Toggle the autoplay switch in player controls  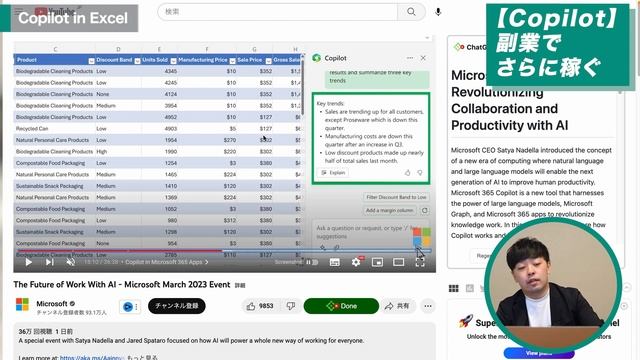[312, 262]
